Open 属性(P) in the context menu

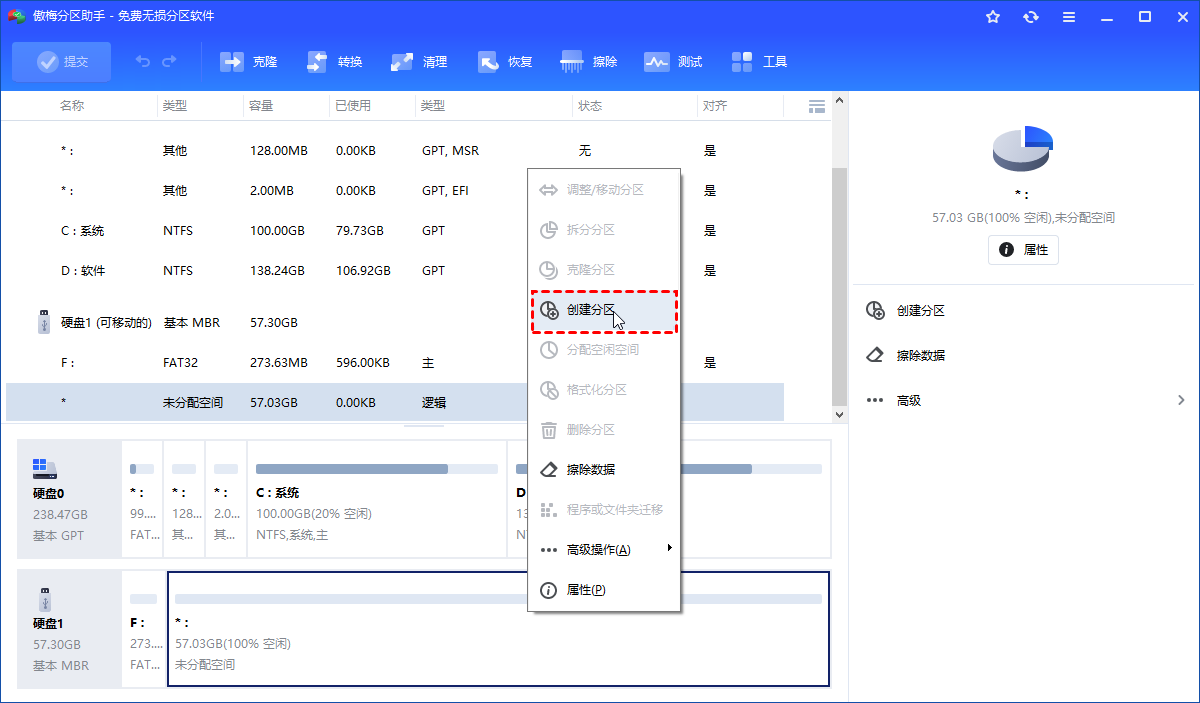585,590
